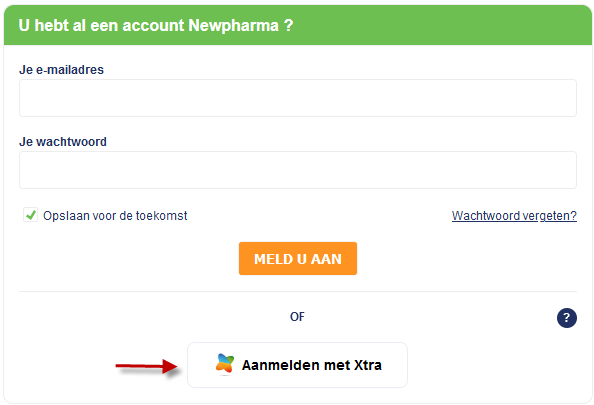Click the Aanmelden met Xtra text label

tap(312, 365)
